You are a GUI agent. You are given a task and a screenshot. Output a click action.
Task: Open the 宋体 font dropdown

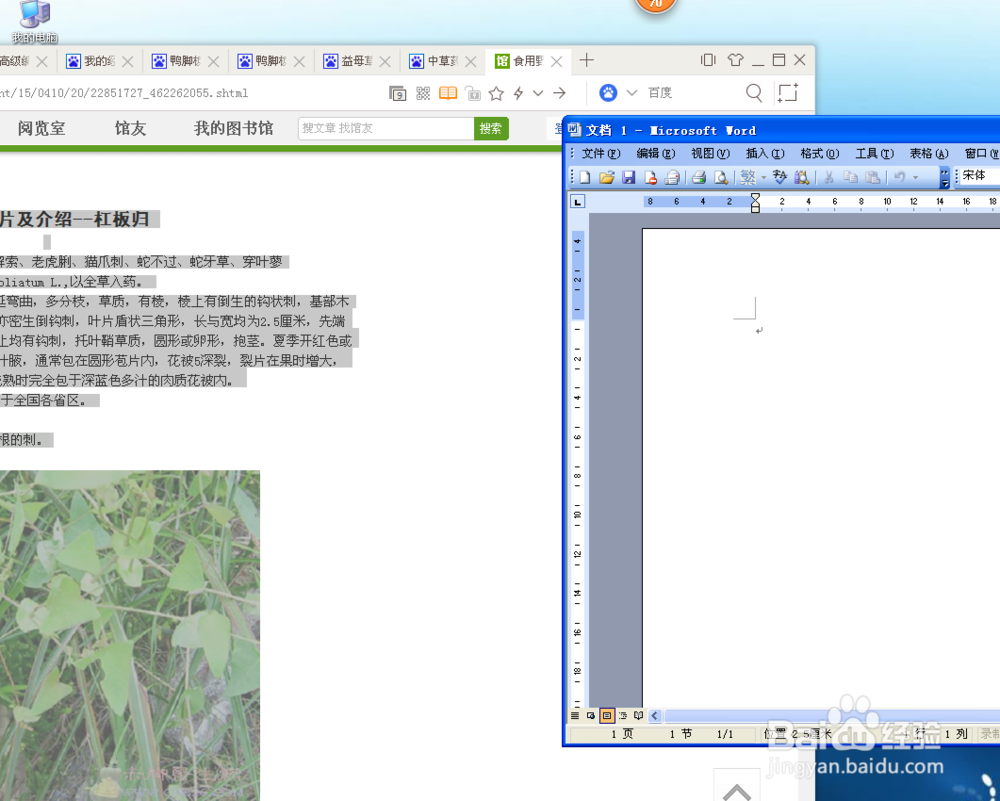(x=976, y=176)
